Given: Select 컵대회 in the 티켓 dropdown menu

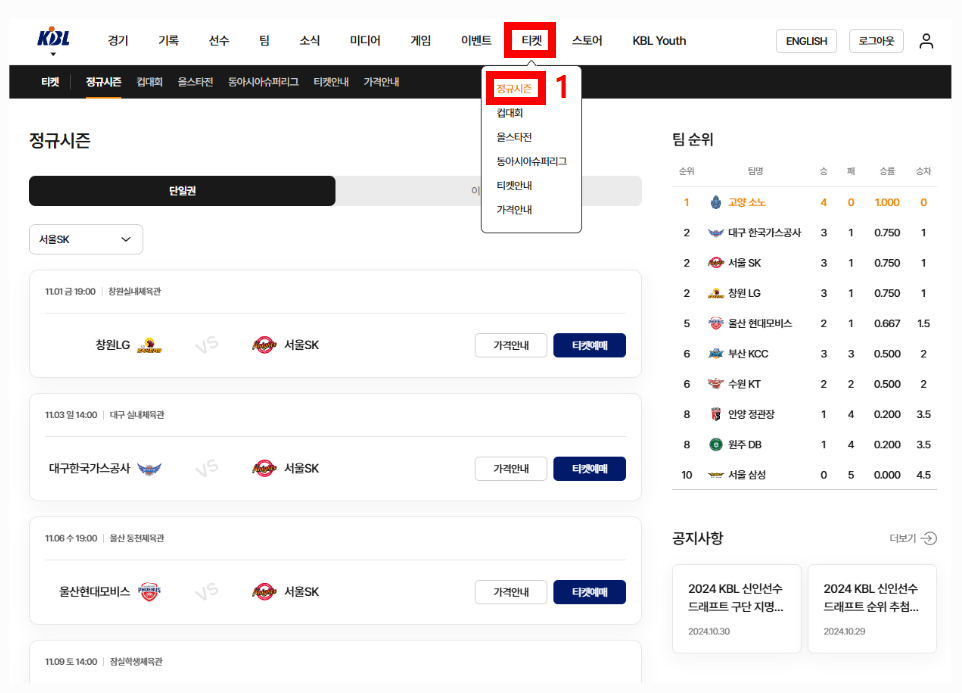Looking at the screenshot, I should pos(509,113).
